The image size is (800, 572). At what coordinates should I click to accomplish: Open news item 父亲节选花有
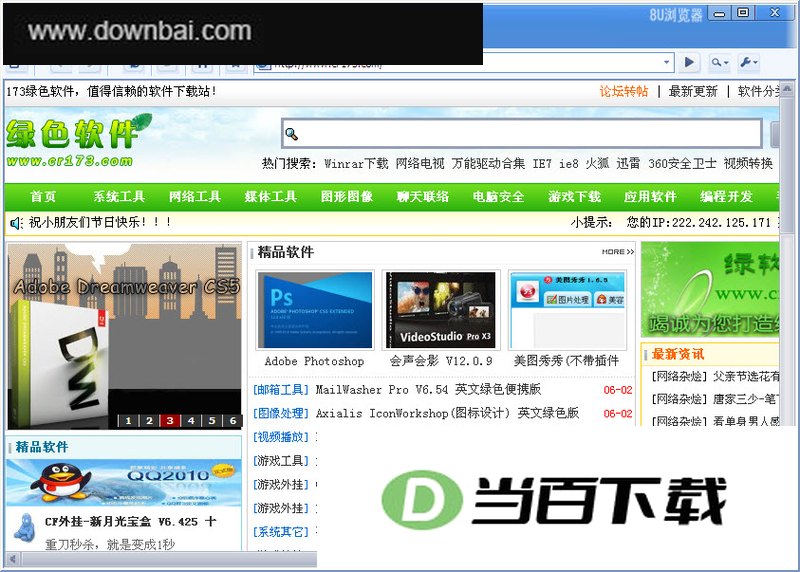pos(715,377)
